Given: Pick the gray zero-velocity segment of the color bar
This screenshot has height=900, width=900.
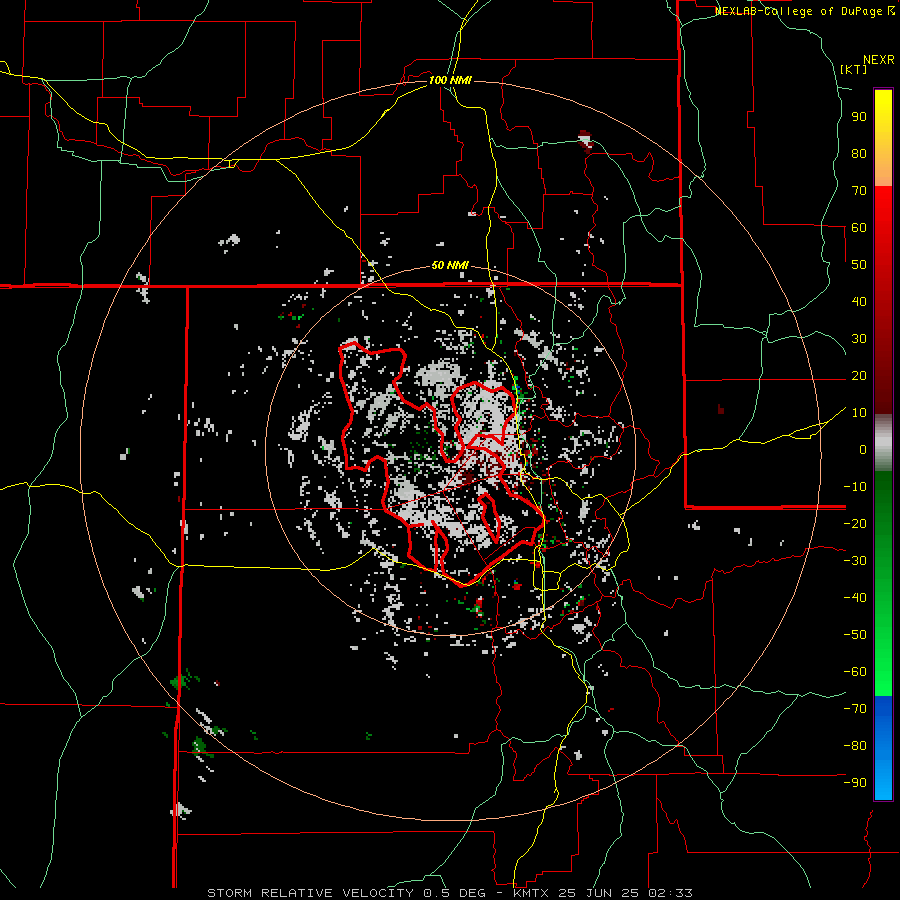Looking at the screenshot, I should 883,443.
